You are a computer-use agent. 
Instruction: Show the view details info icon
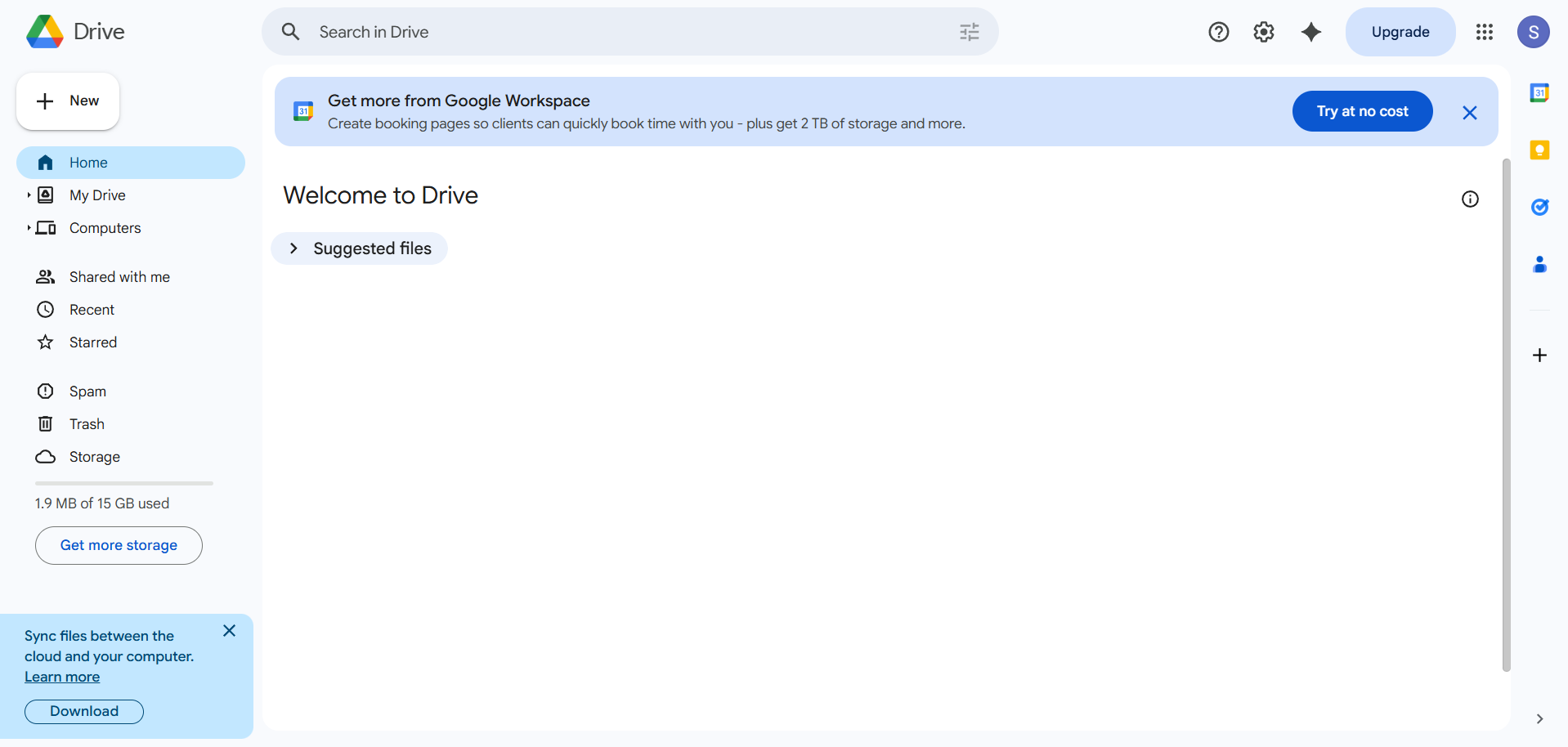1469,199
